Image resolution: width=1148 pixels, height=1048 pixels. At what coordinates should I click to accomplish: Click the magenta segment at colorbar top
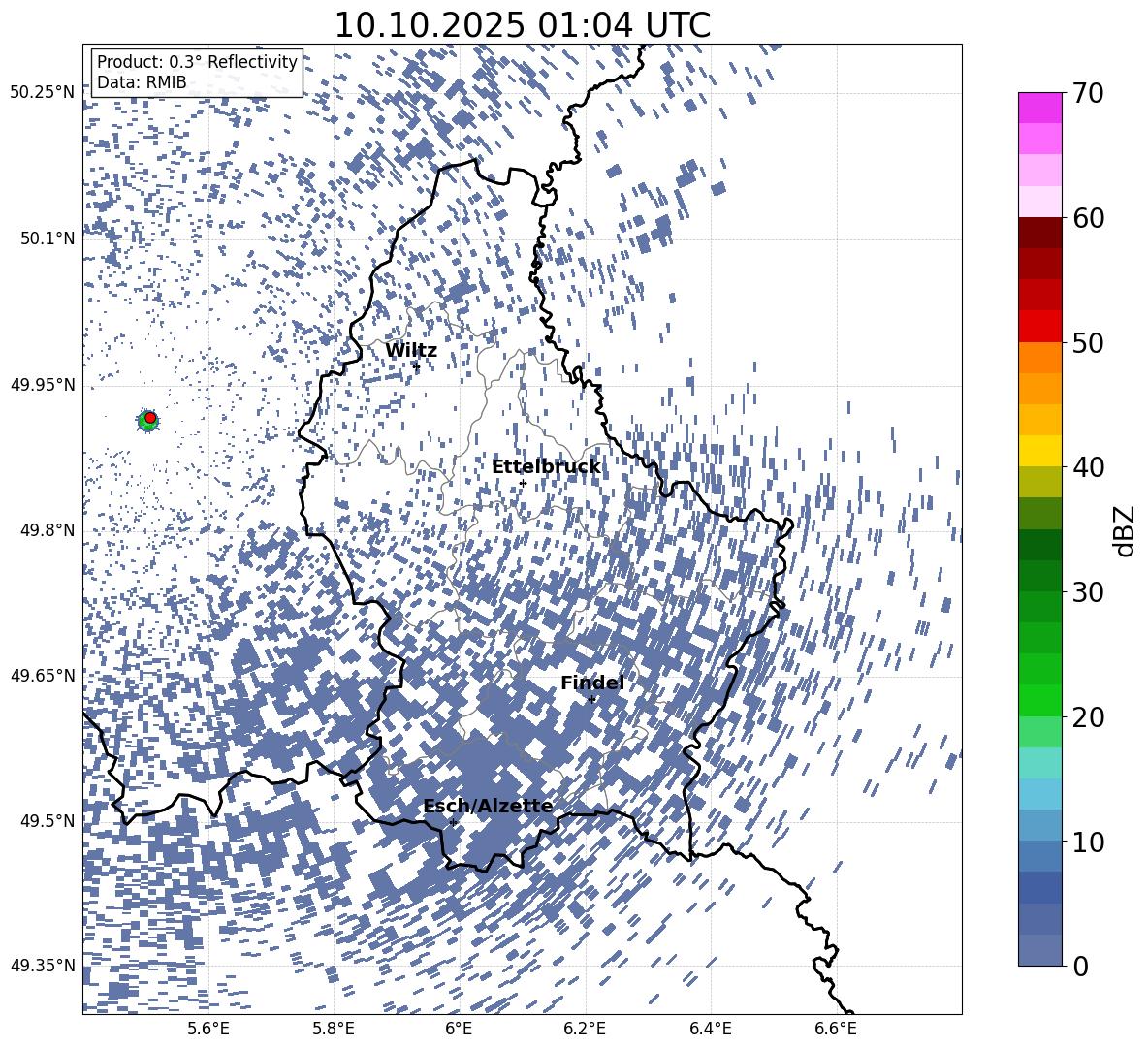[1039, 109]
